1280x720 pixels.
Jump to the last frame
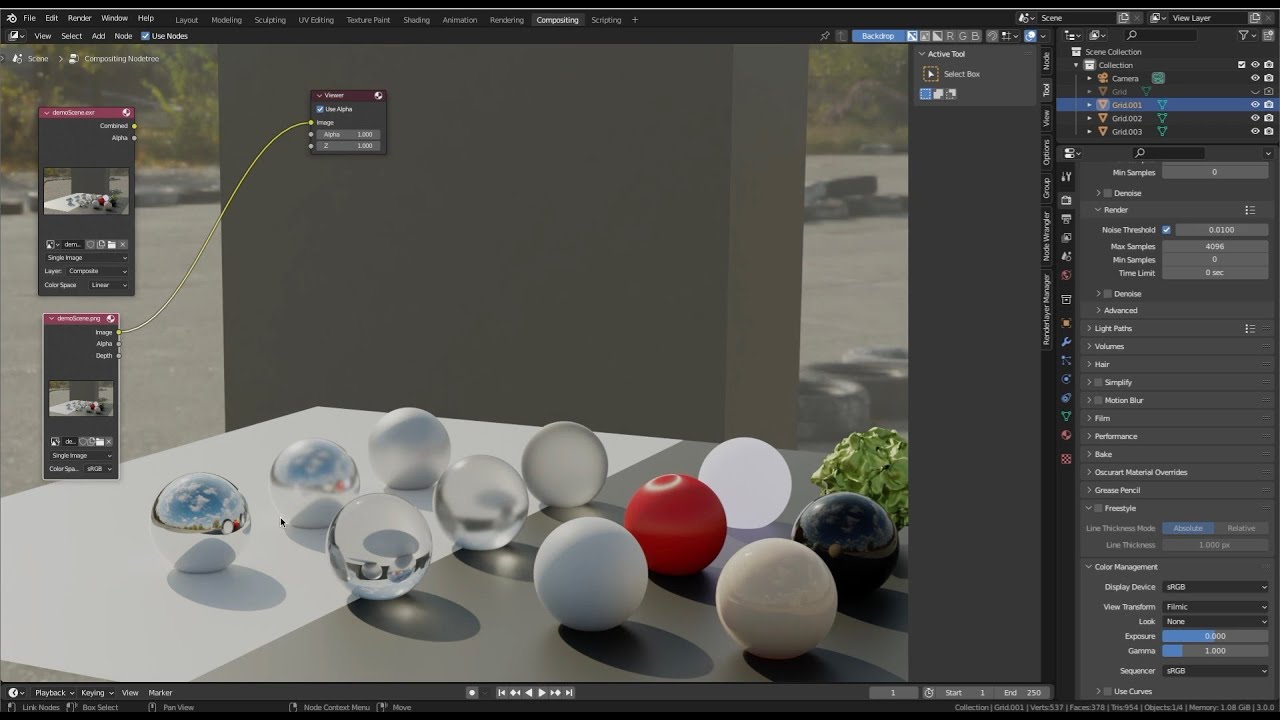pos(569,693)
